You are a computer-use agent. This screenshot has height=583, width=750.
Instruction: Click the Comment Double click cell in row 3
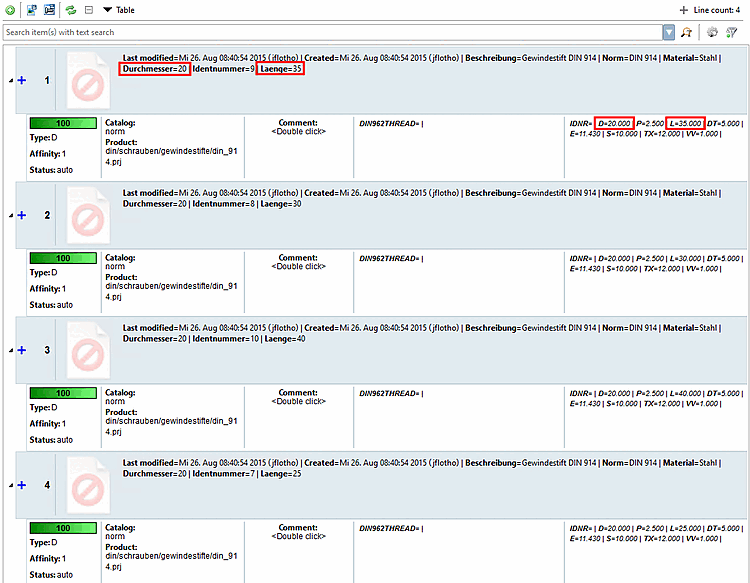(x=298, y=397)
